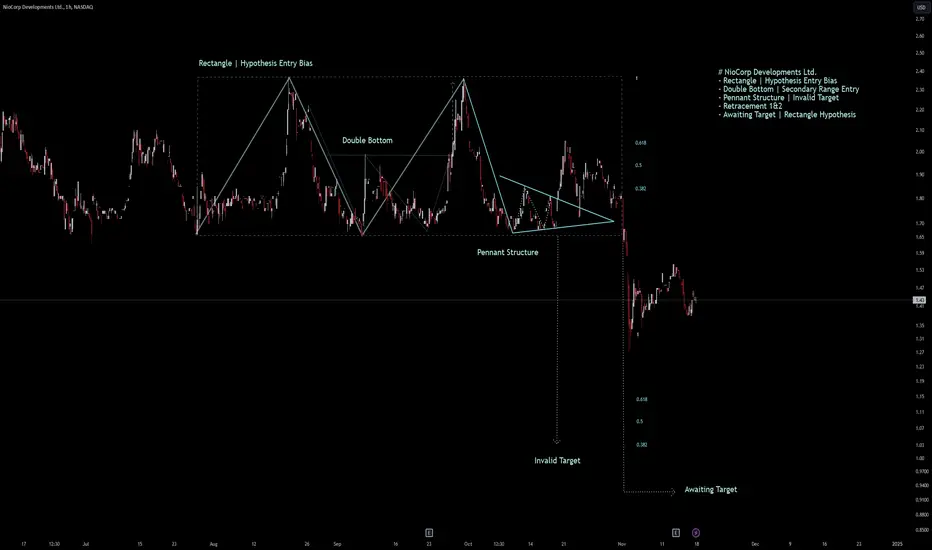Image resolution: width=932 pixels, height=550 pixels.
Task: Click the 'Jul' label on time axis
Action: pyautogui.click(x=86, y=544)
